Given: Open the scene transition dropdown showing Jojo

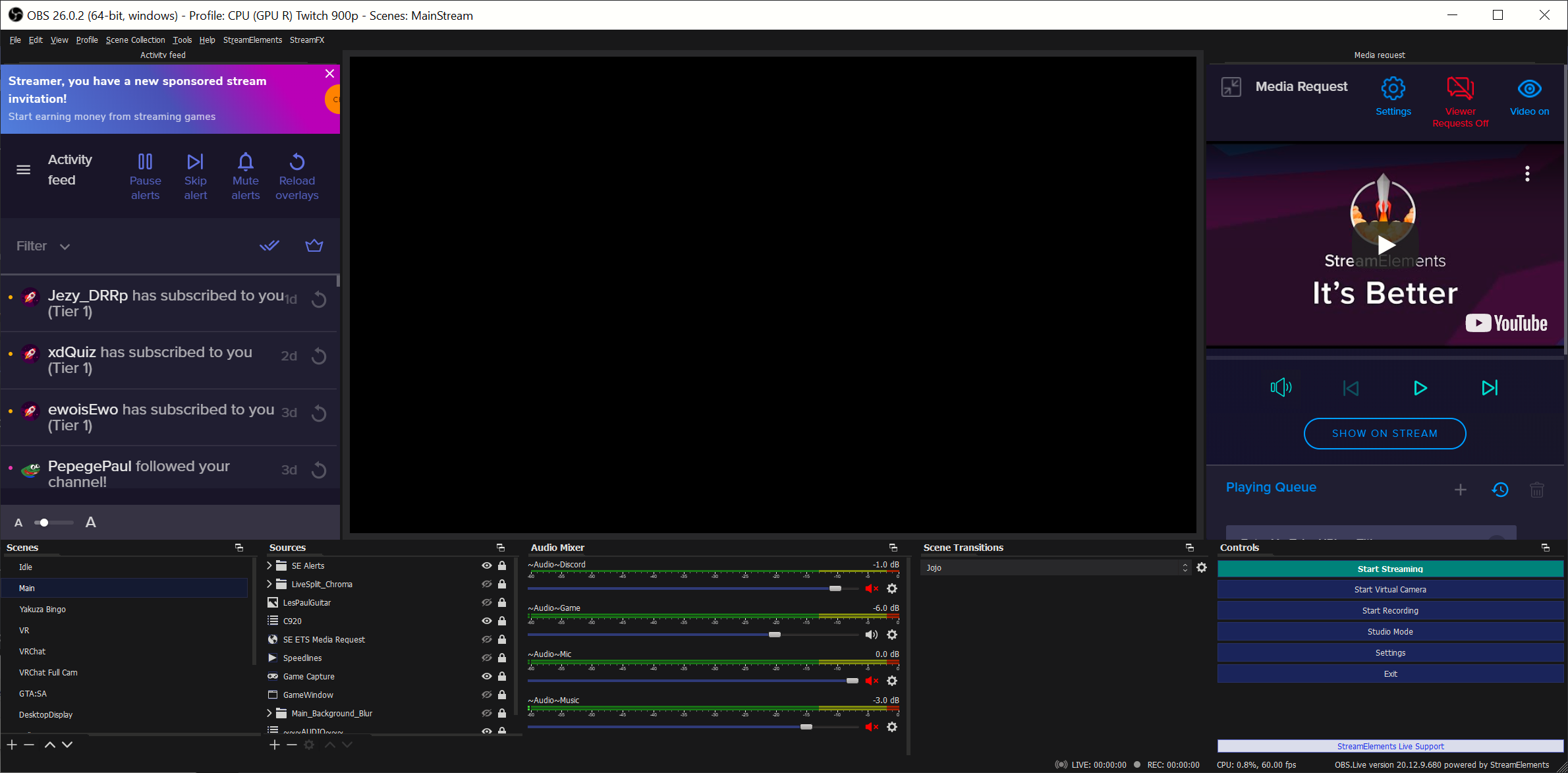Looking at the screenshot, I should [x=1054, y=567].
